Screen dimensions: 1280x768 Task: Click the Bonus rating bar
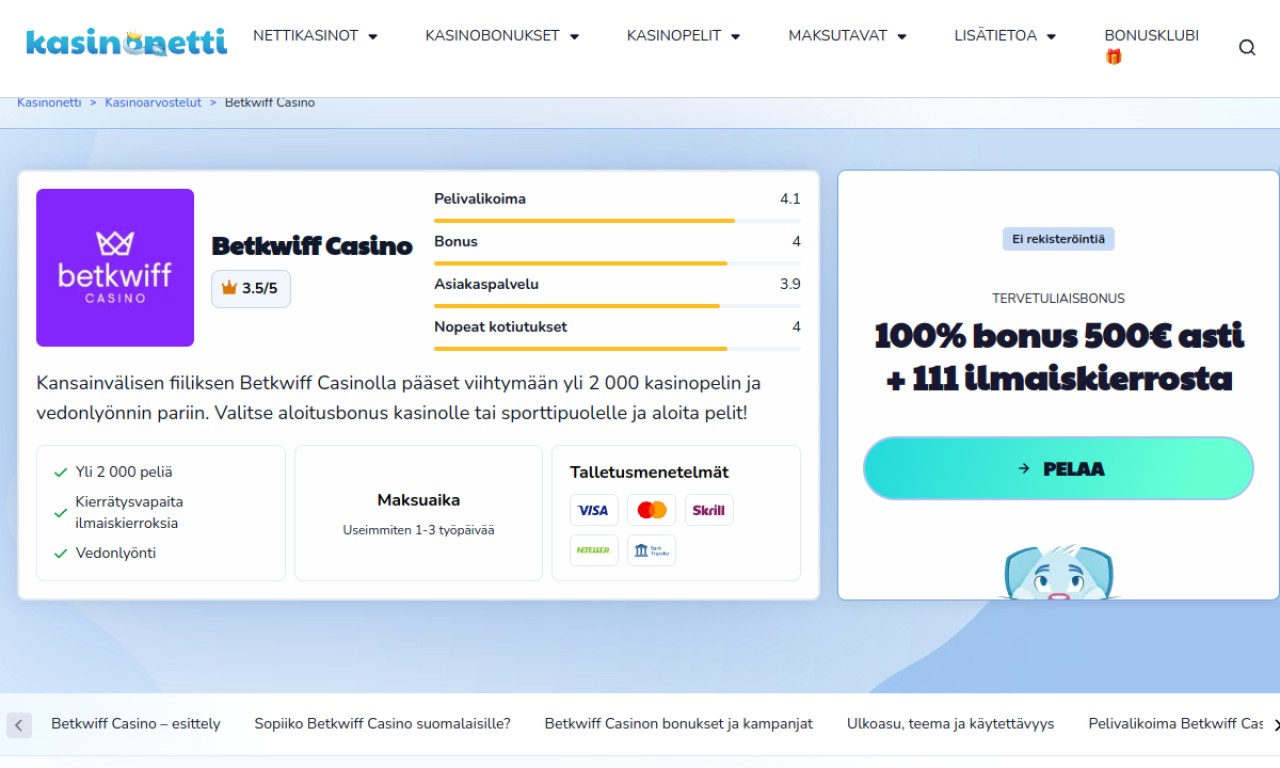(x=617, y=263)
